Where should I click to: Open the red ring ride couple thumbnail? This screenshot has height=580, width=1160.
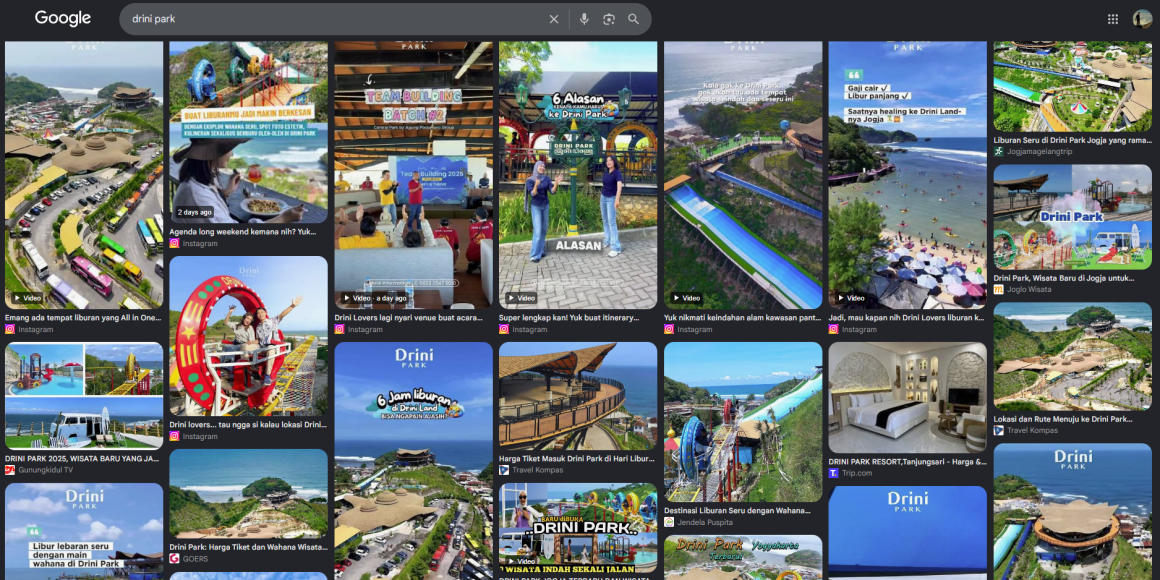(249, 336)
